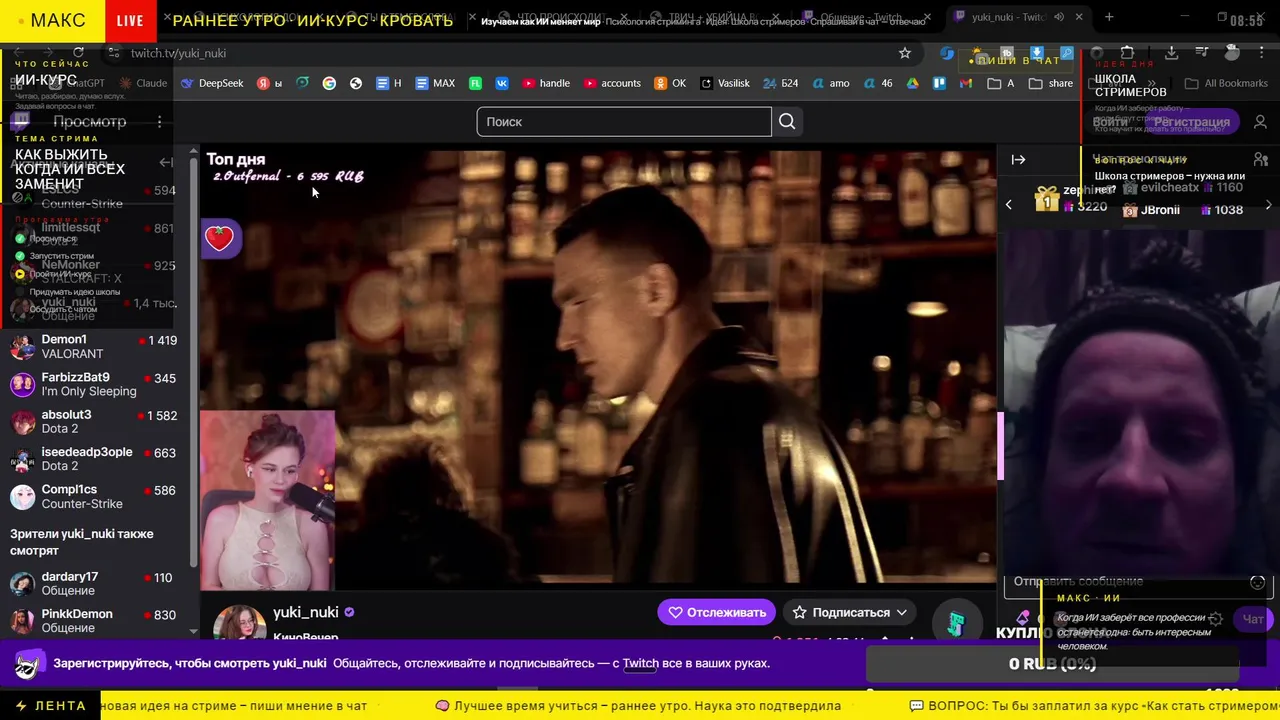
Task: Switch to the Общение - Twitch tab
Action: 868,17
